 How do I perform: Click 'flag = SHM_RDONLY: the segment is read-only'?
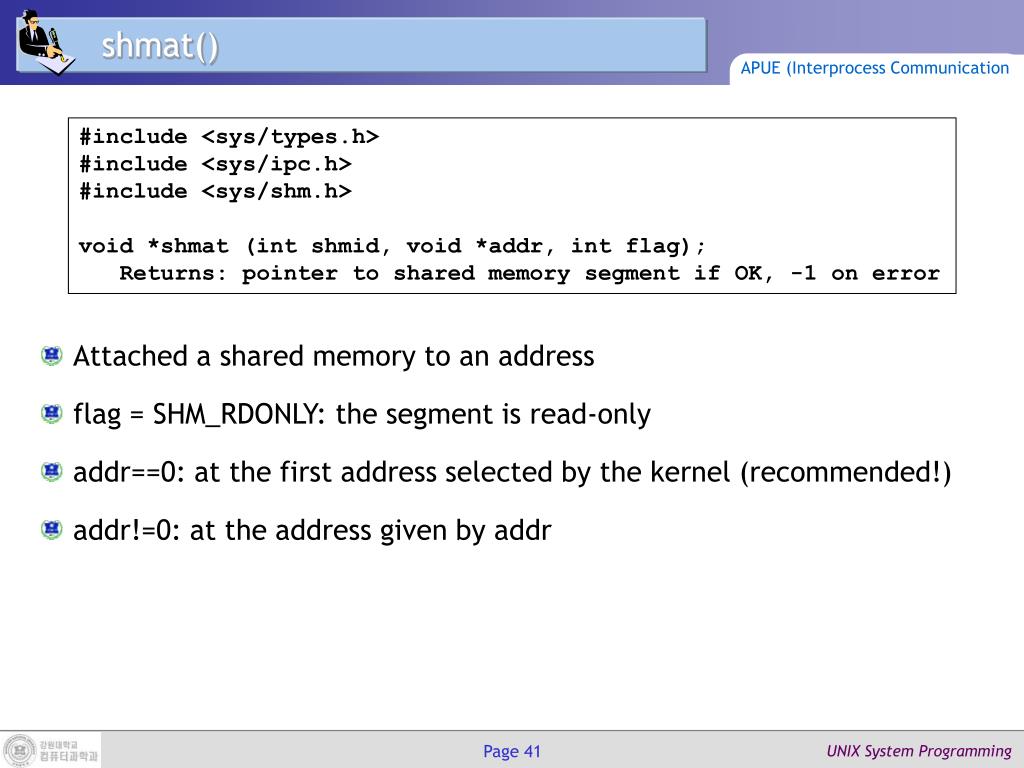tap(362, 415)
